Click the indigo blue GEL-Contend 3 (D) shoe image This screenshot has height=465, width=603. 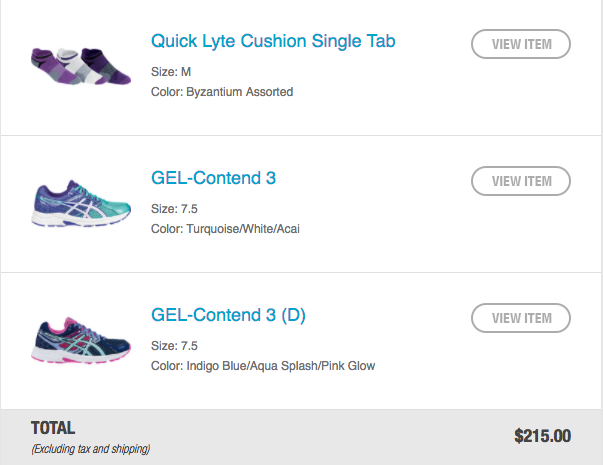pos(76,340)
